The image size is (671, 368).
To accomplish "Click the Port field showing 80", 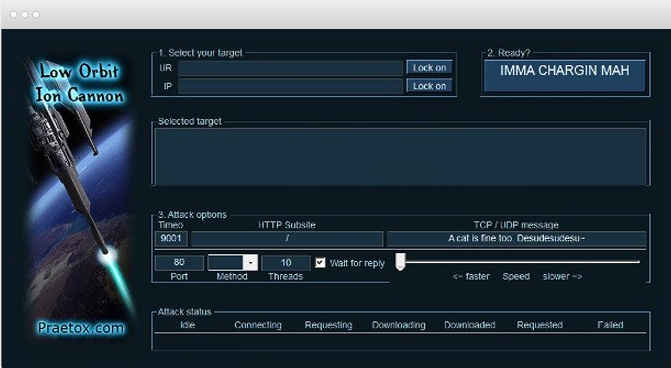I will point(179,263).
